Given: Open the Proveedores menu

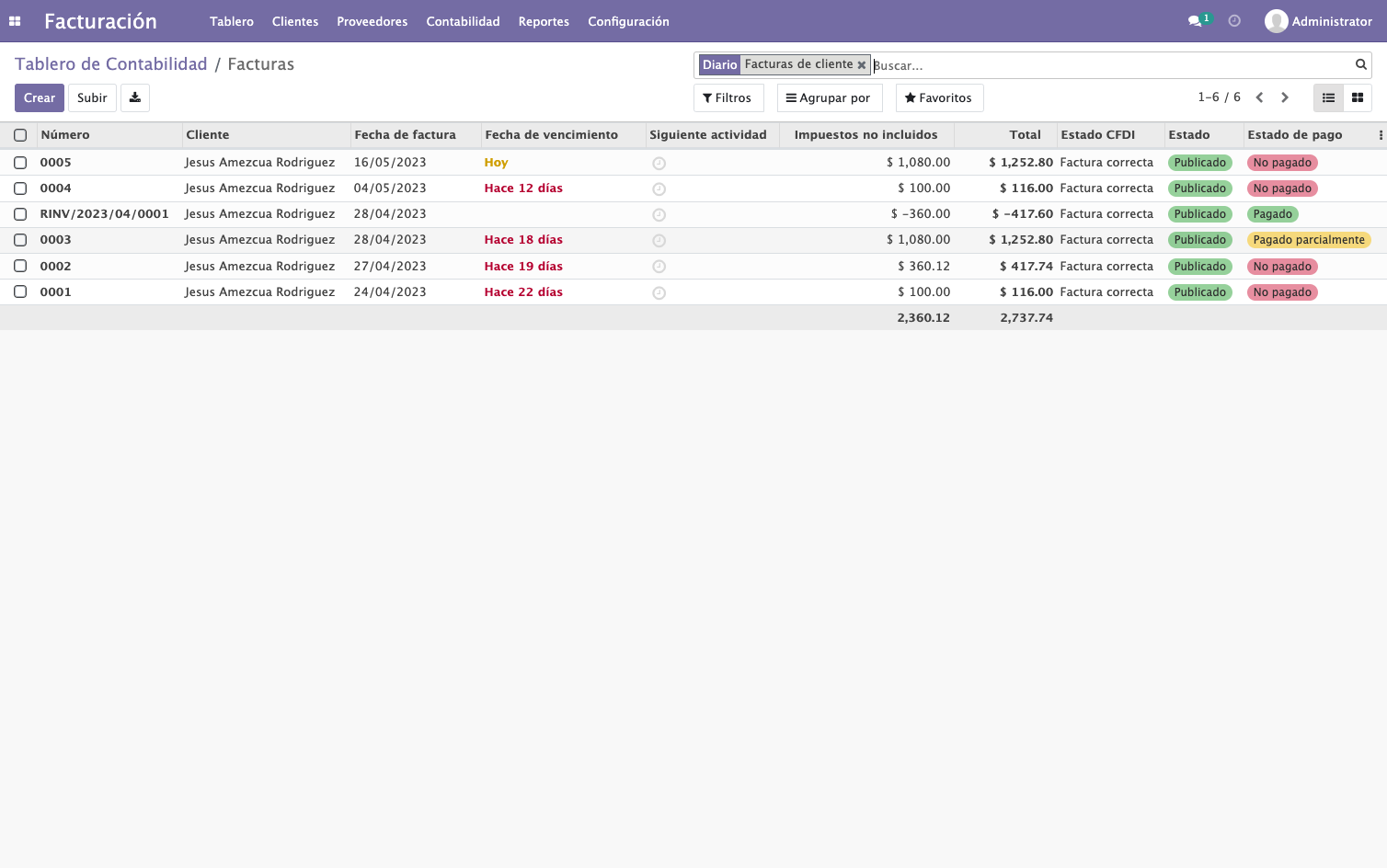Looking at the screenshot, I should coord(373,21).
